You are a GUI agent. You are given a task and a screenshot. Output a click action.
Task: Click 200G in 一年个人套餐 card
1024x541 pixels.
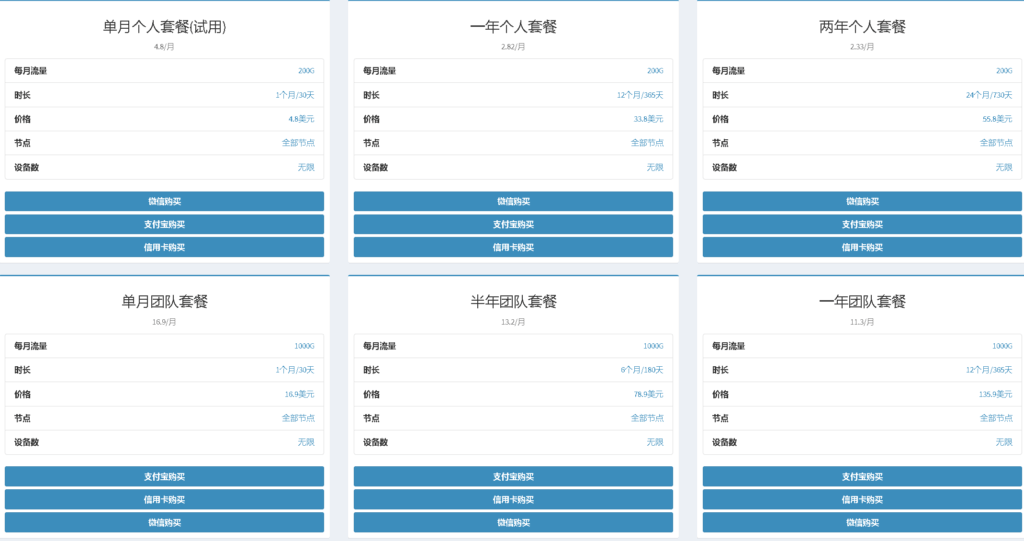click(x=655, y=71)
